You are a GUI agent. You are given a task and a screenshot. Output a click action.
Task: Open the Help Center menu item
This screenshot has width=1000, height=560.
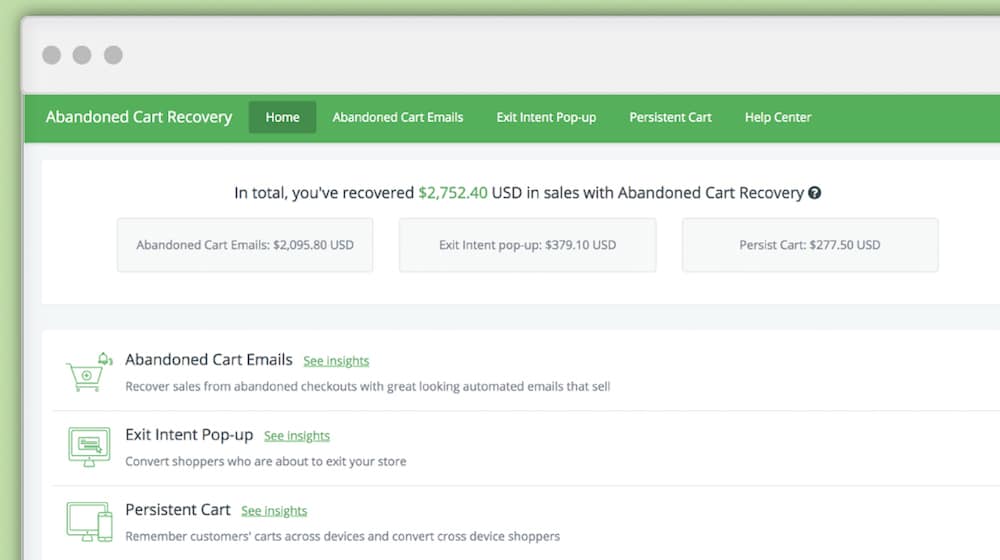[x=778, y=117]
